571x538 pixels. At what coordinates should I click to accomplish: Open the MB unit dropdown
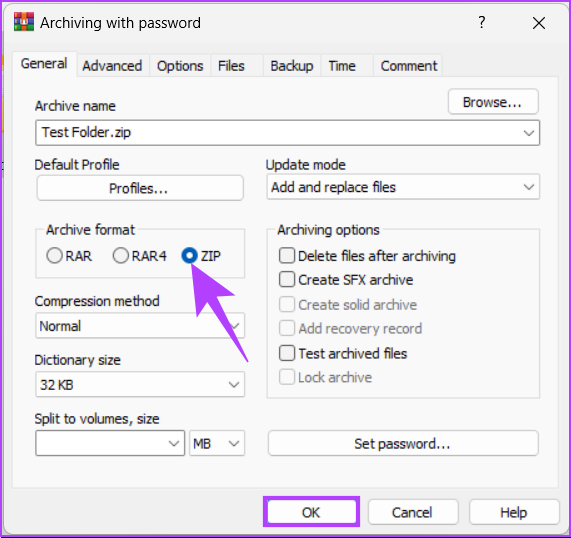click(217, 443)
